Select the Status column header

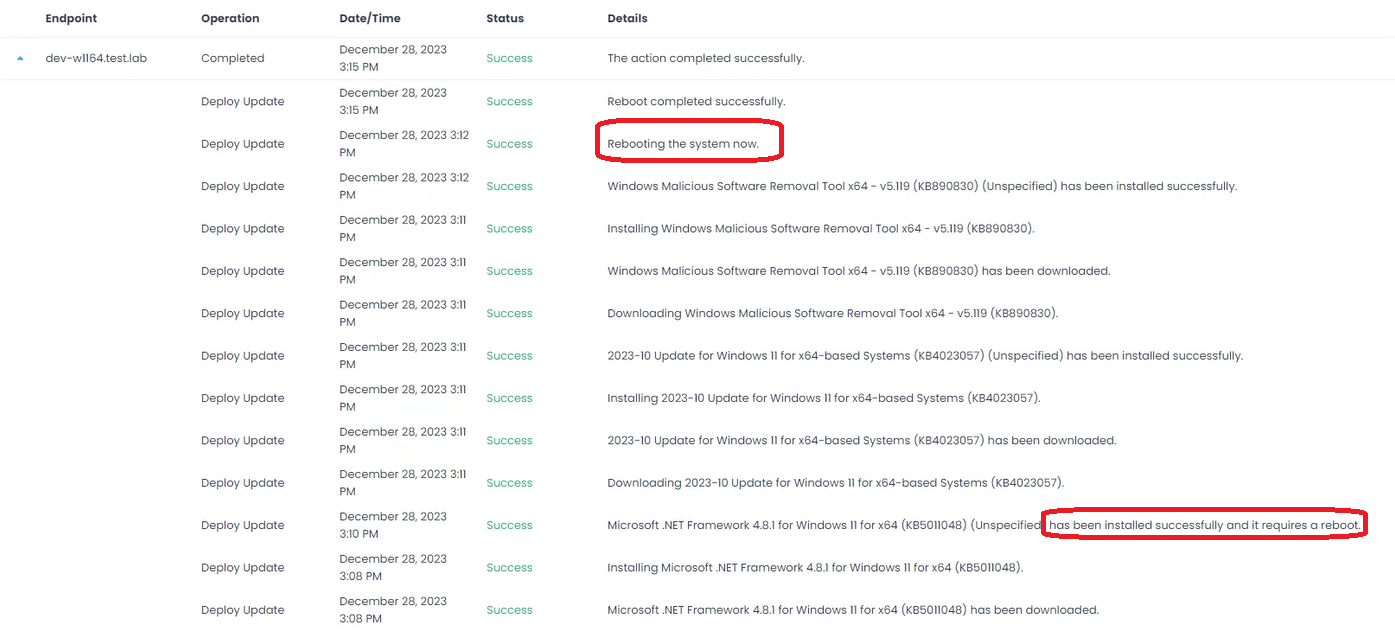tap(505, 18)
